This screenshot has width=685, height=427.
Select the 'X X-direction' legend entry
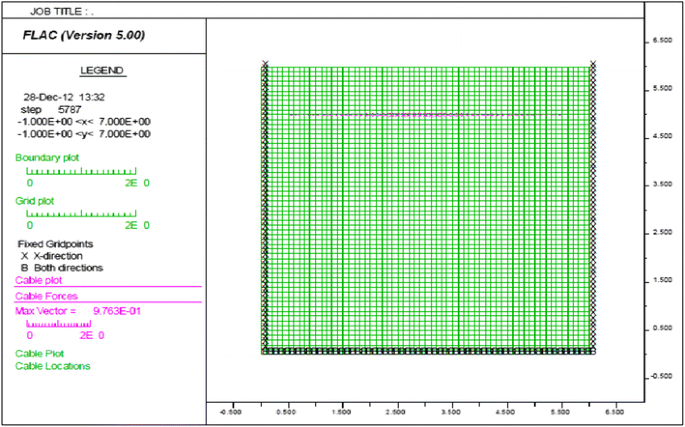click(52, 256)
